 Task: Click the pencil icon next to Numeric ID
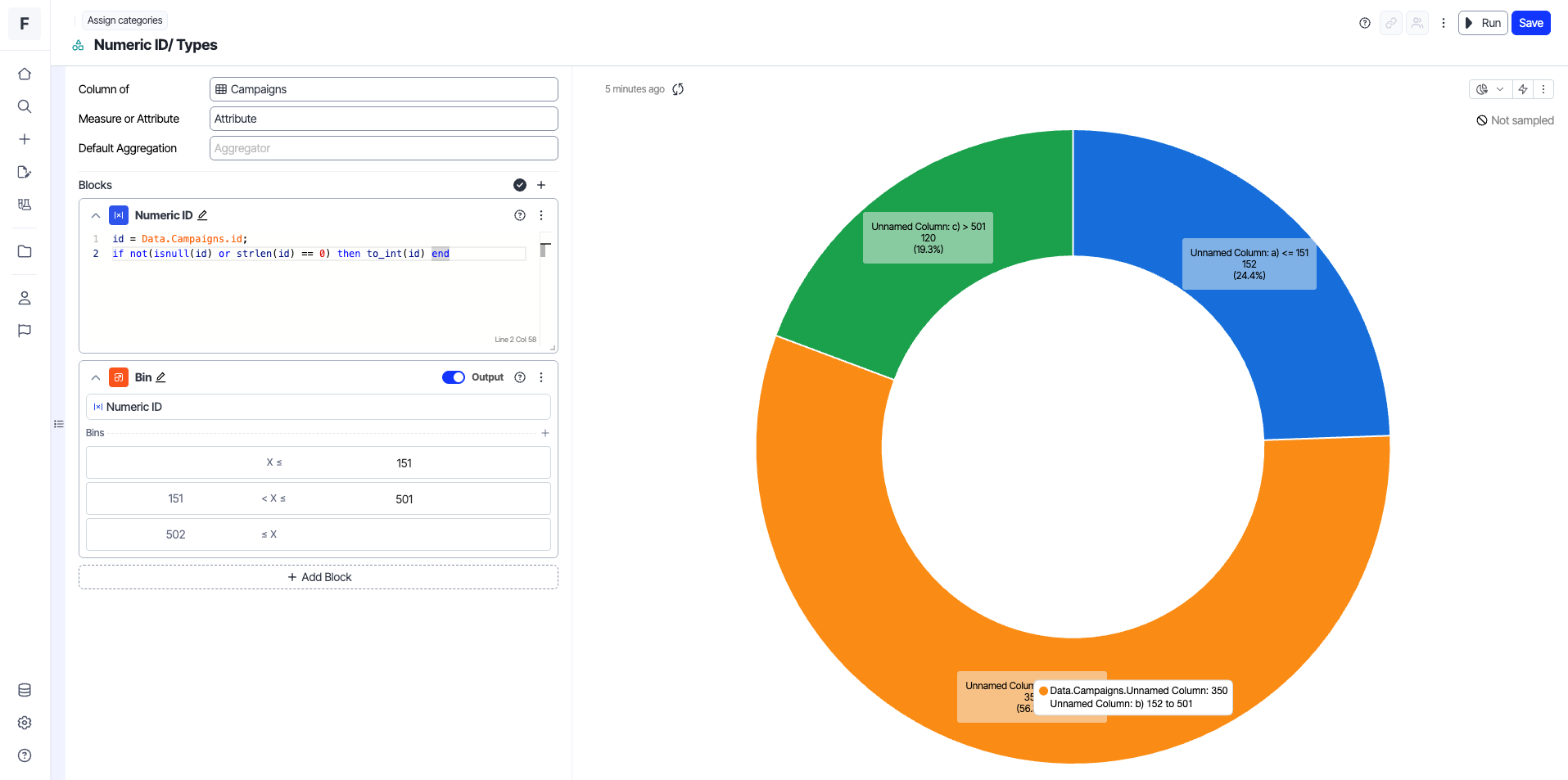202,215
